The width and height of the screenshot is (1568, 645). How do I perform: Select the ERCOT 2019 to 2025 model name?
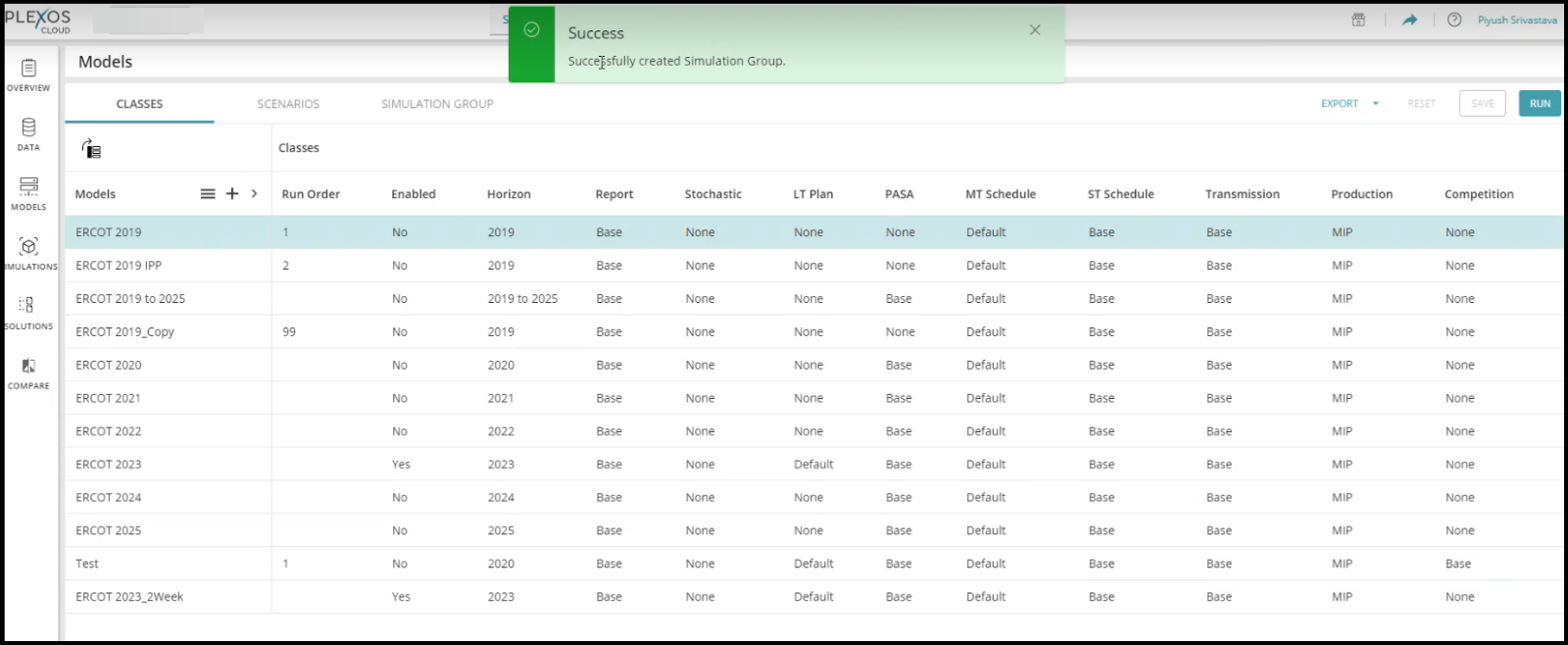point(130,299)
